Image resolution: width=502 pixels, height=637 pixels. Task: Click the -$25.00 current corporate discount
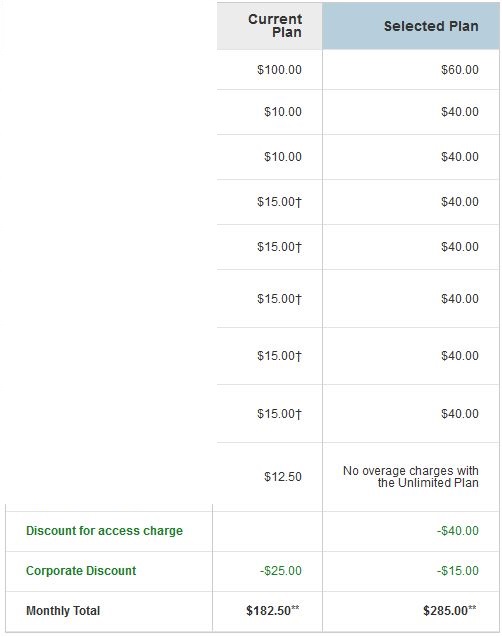pos(281,570)
